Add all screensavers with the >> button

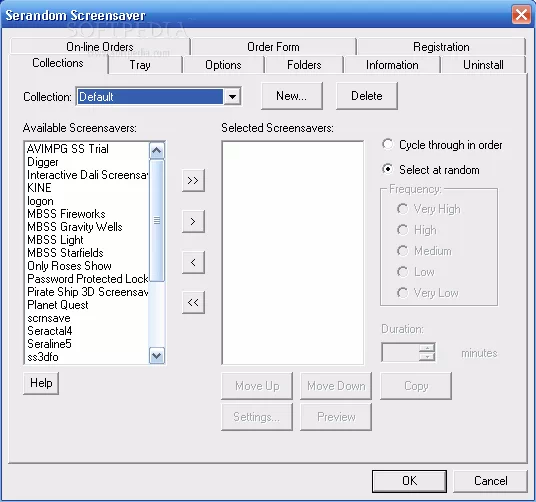click(x=193, y=180)
